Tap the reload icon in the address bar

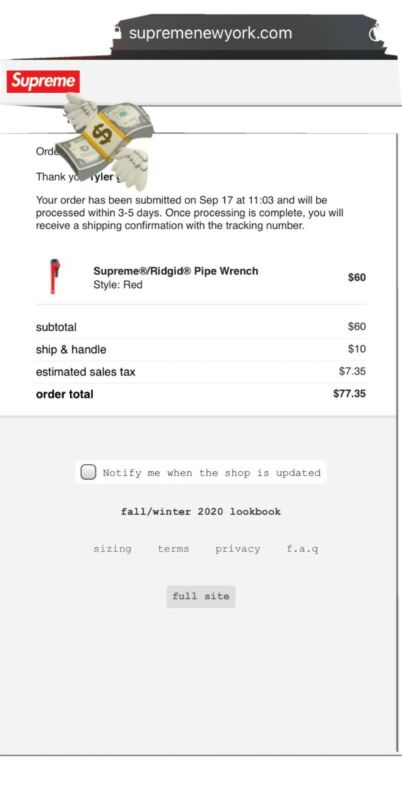pos(374,34)
